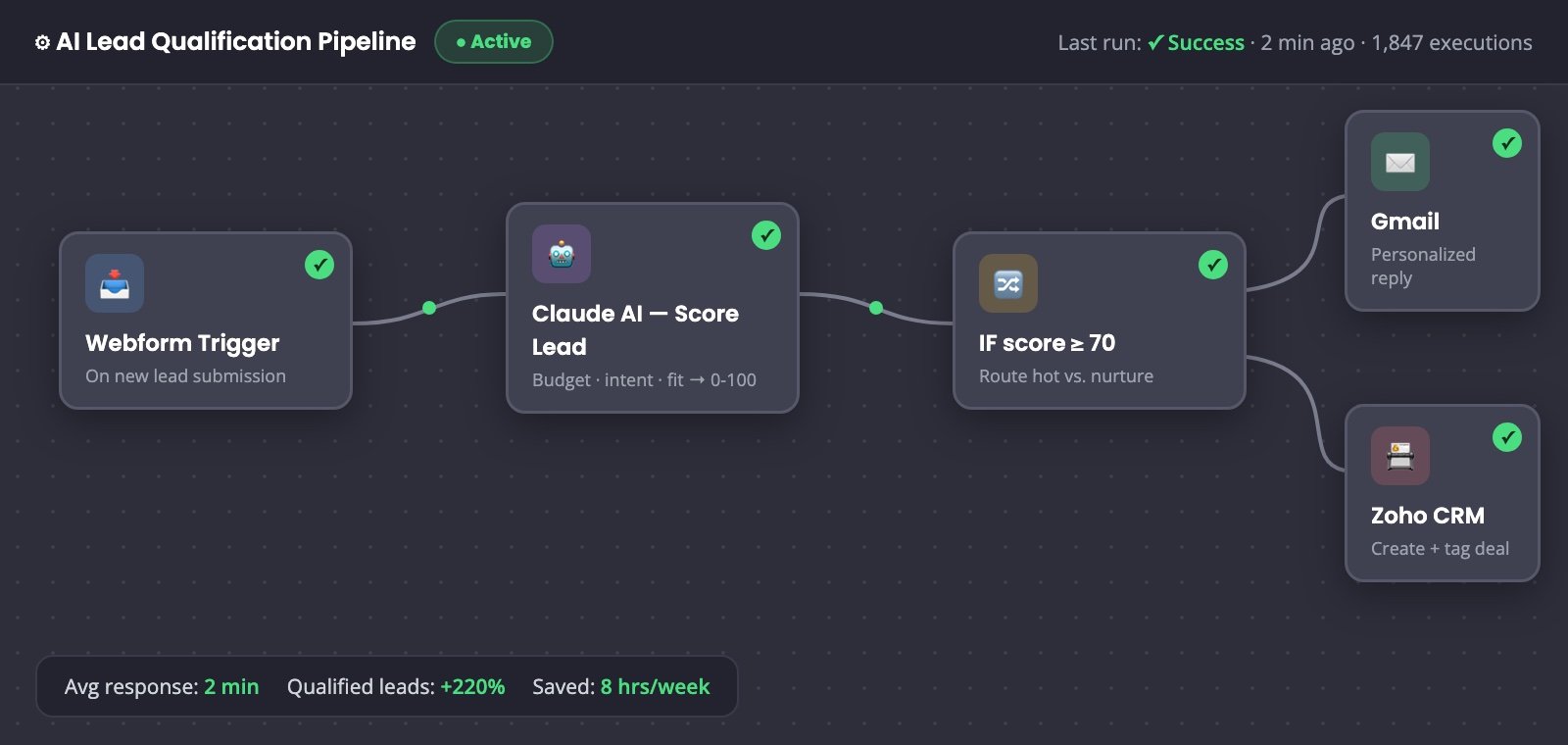Click the green checkmark on Claude AI node
The image size is (1568, 745).
[x=766, y=235]
